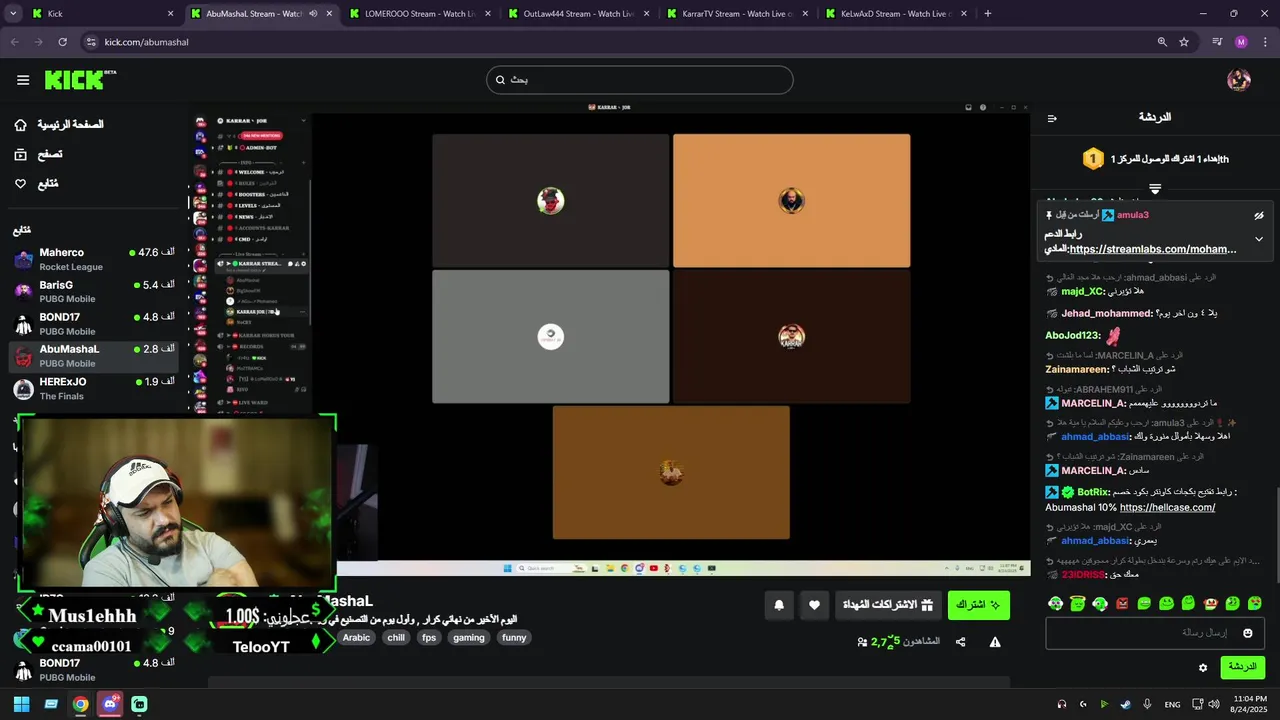This screenshot has width=1280, height=720.
Task: Select the fps tag
Action: tap(429, 638)
